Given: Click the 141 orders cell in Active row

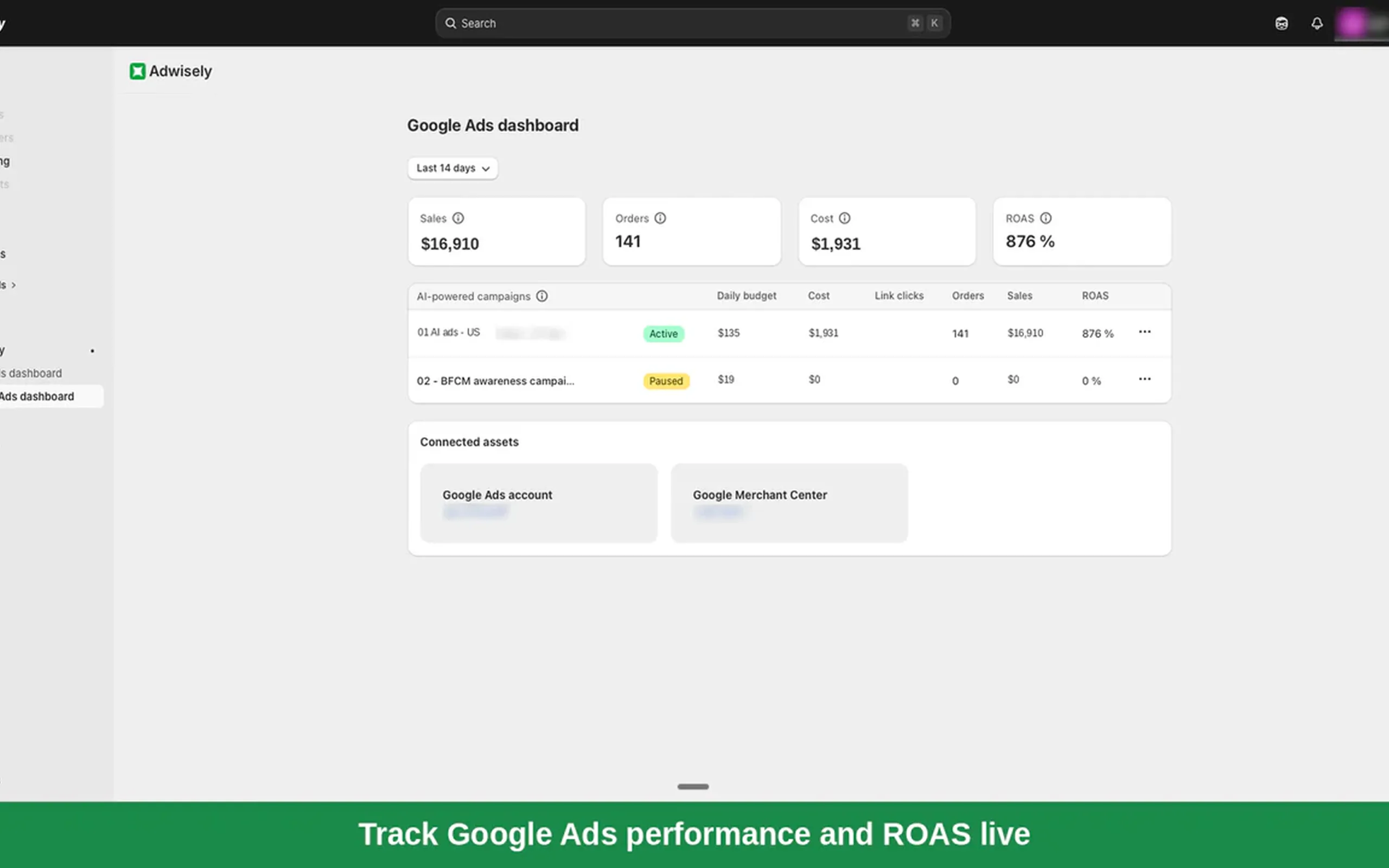Looking at the screenshot, I should pos(960,334).
